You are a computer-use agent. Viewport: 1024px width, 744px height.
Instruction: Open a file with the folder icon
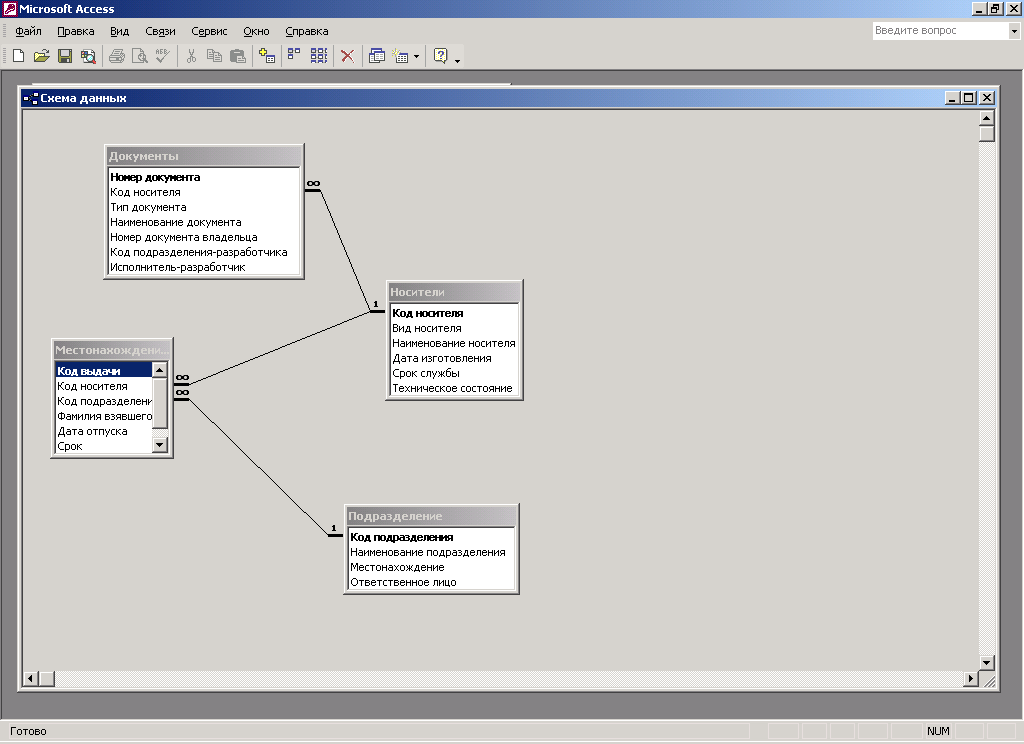pyautogui.click(x=41, y=57)
